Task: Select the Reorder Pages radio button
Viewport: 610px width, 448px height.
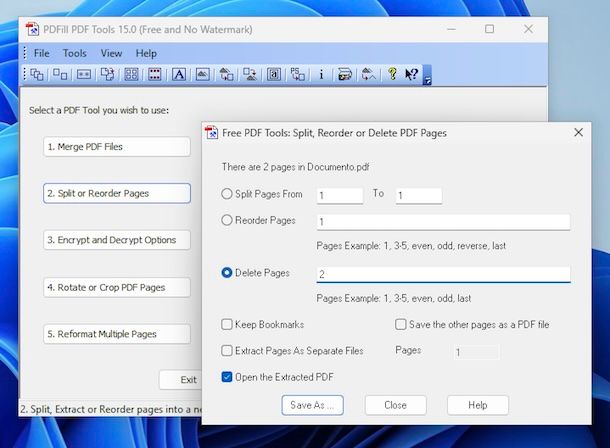Action: (x=227, y=220)
